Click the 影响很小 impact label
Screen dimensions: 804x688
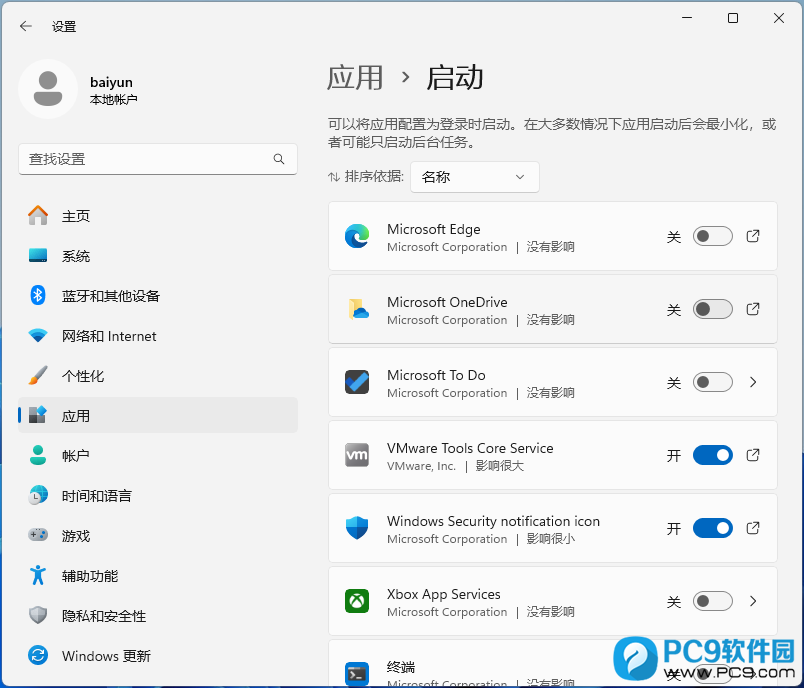point(550,539)
